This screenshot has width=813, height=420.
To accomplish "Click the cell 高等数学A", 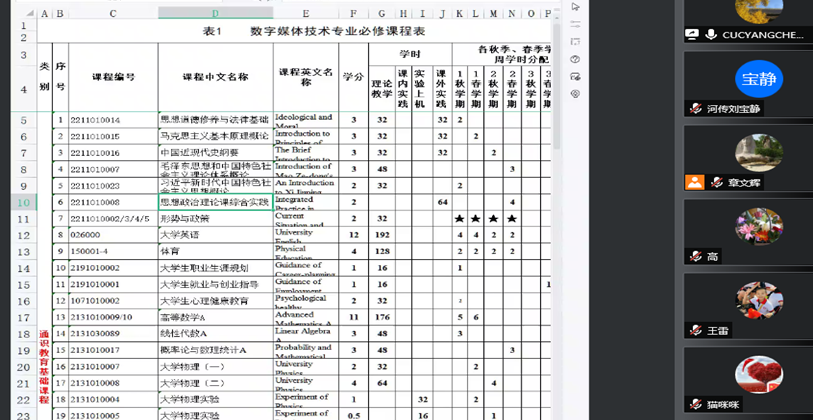I will [x=215, y=317].
